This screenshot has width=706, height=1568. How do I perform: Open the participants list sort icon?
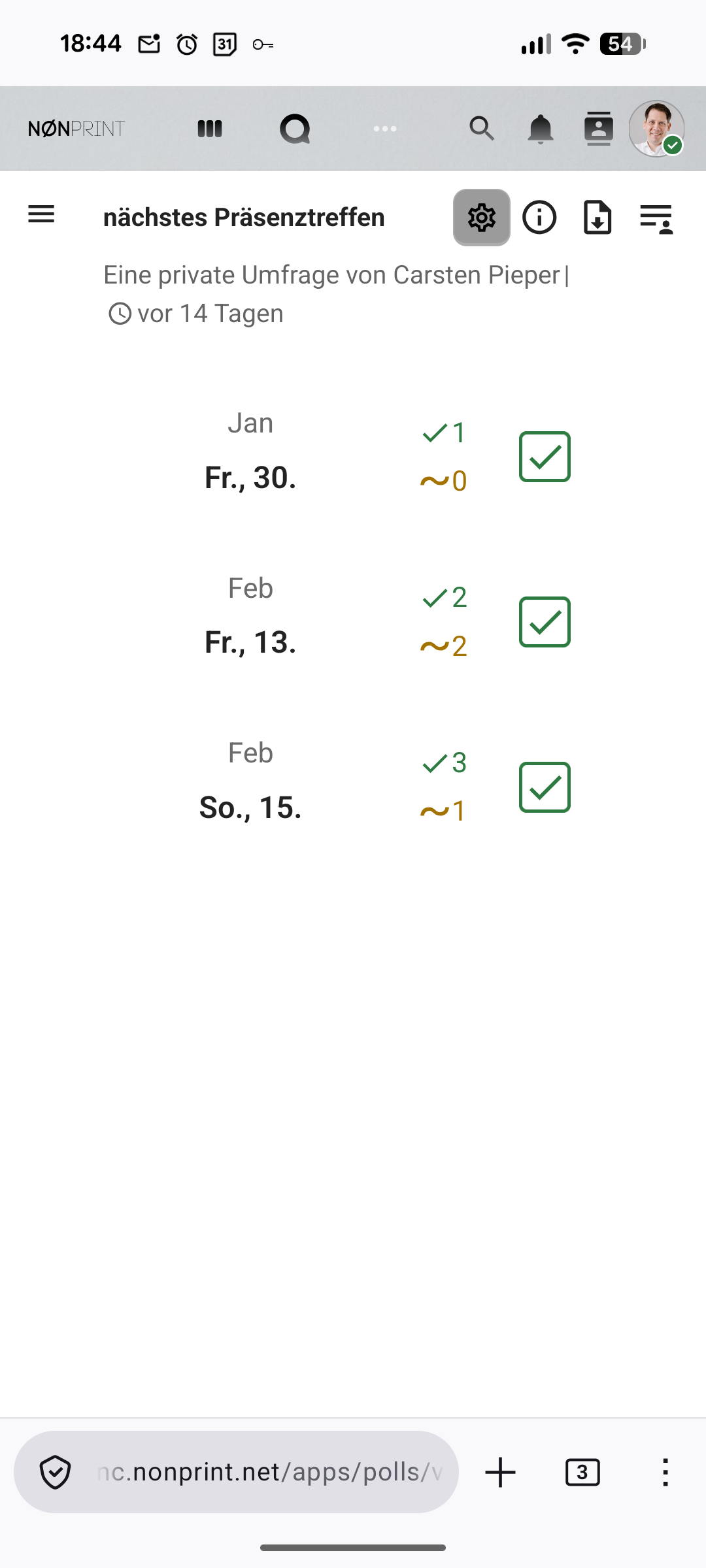[656, 218]
